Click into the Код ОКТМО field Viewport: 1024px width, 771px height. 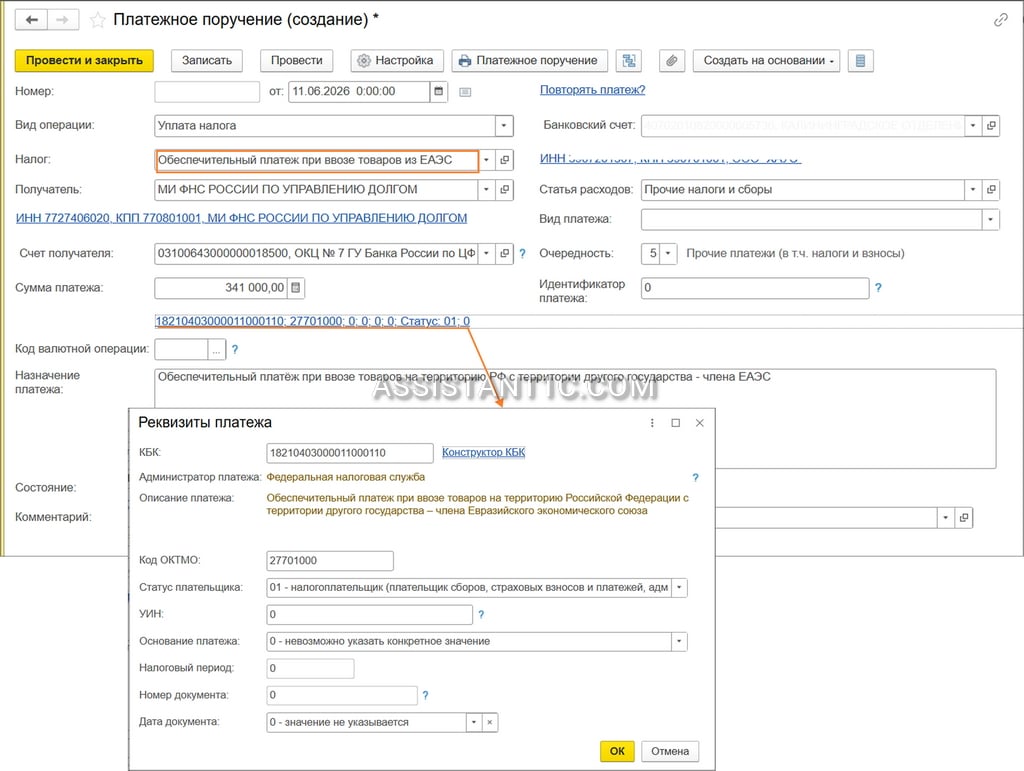pos(330,561)
